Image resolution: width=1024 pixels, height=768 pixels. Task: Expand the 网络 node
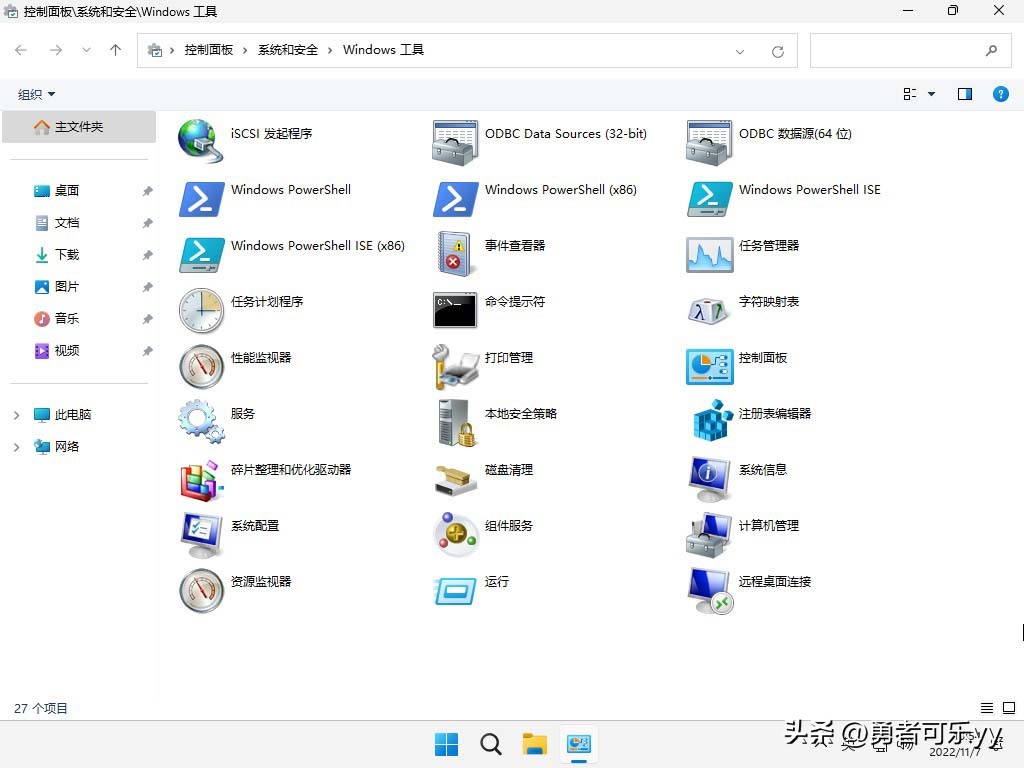[x=17, y=447]
